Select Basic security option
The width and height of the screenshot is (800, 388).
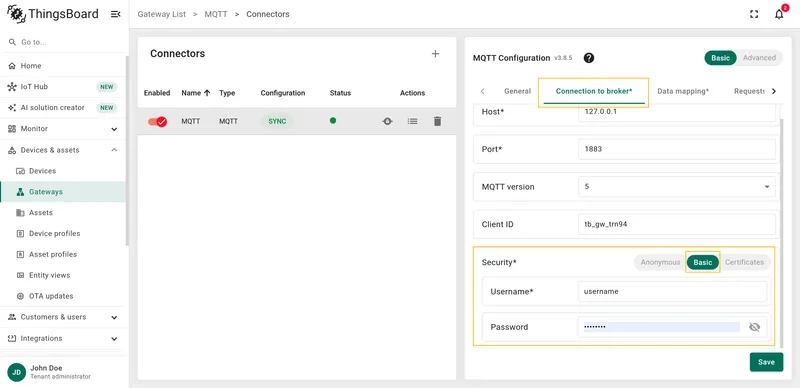coord(703,262)
